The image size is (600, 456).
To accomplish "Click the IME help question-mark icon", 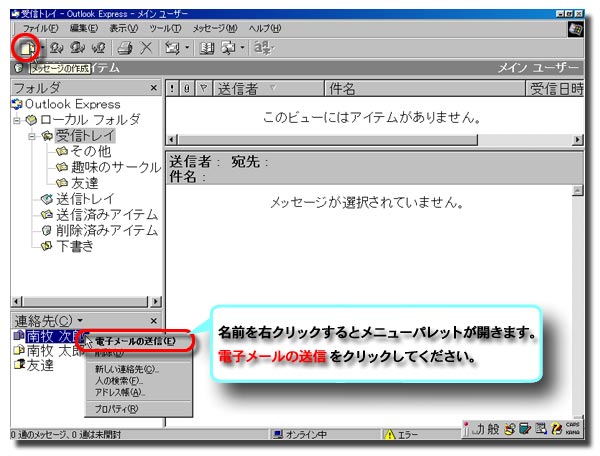I will click(x=557, y=429).
